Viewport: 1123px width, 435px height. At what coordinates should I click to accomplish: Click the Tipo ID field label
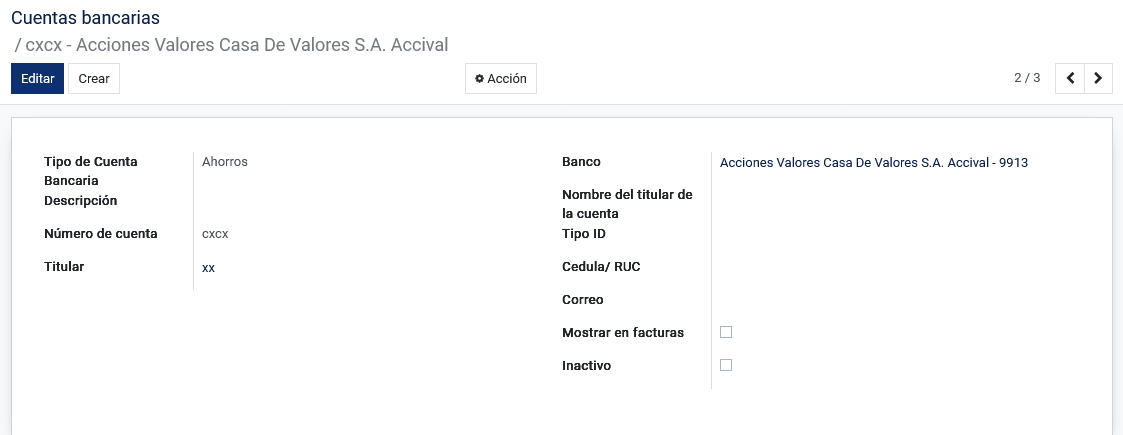(584, 234)
